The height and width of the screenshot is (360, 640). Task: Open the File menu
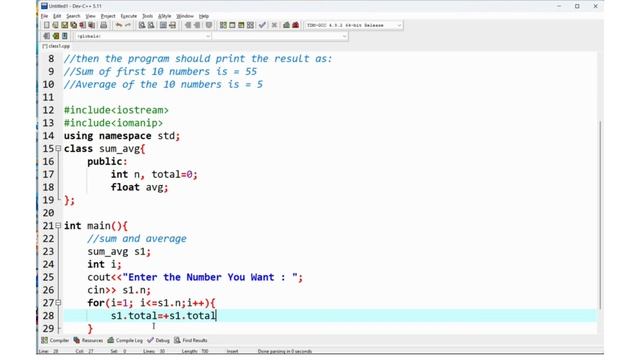click(44, 16)
